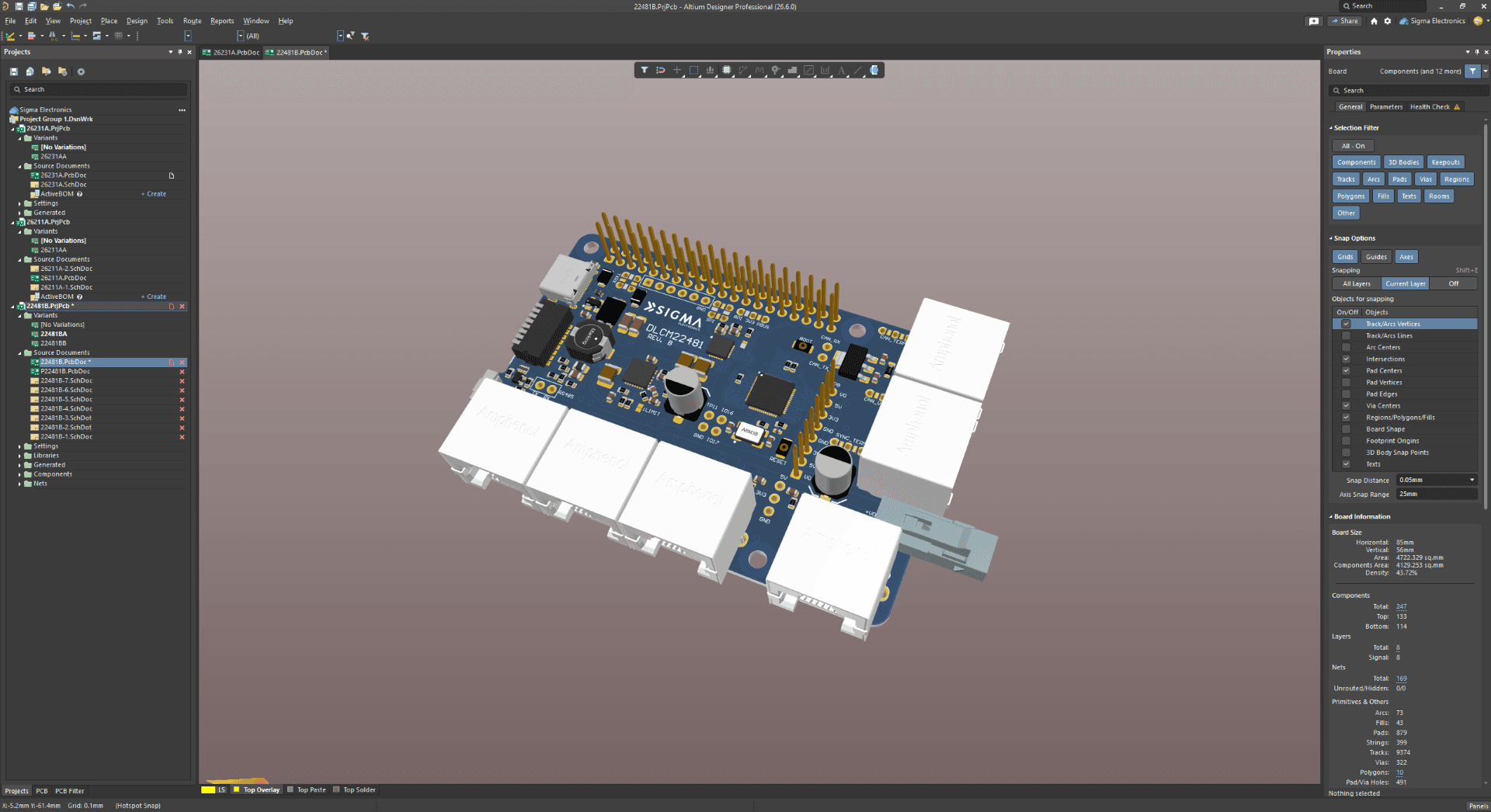Open the Design menu

pyautogui.click(x=137, y=21)
